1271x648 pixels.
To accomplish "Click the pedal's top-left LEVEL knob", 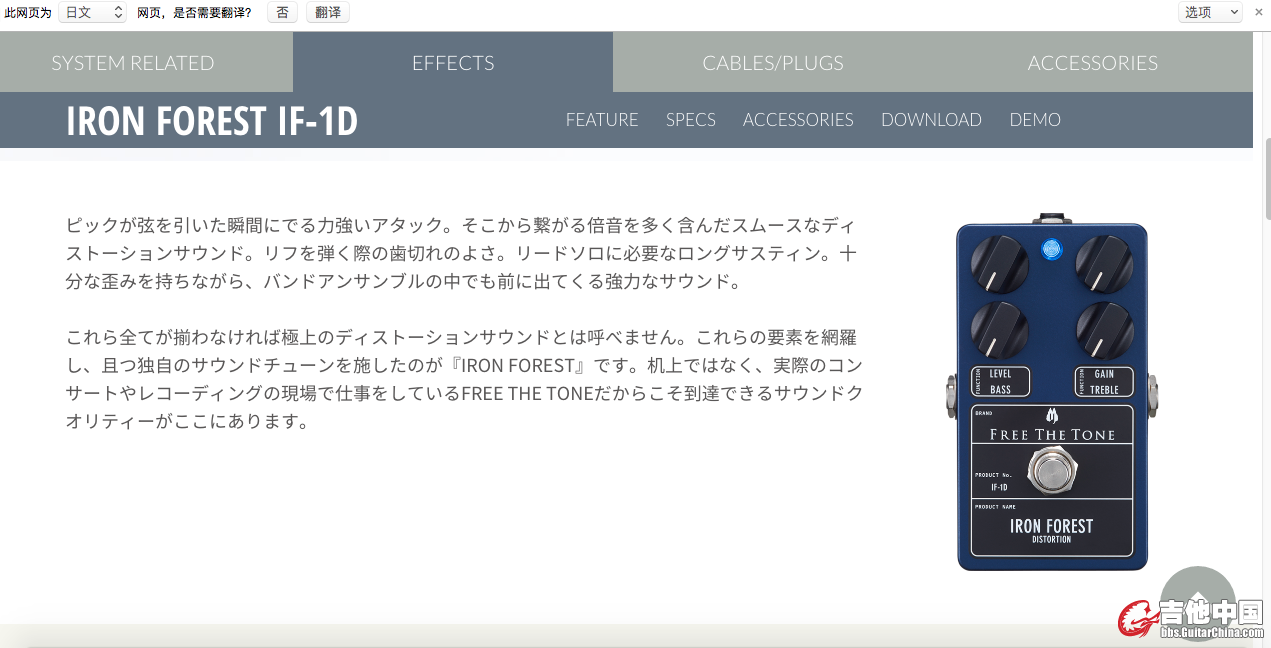I will point(1000,265).
